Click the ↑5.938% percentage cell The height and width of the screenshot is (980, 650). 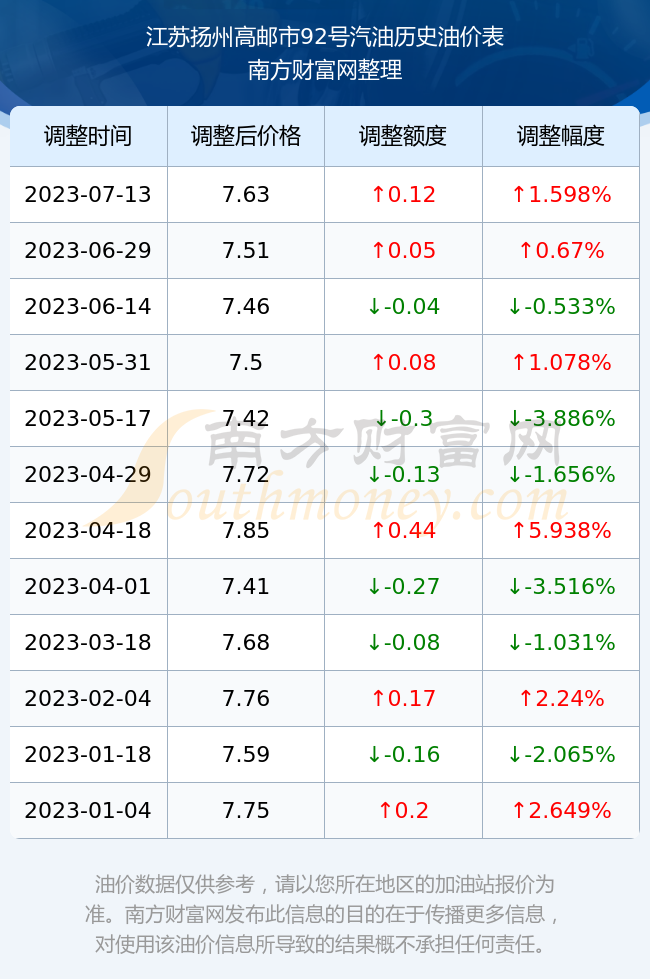coord(561,531)
